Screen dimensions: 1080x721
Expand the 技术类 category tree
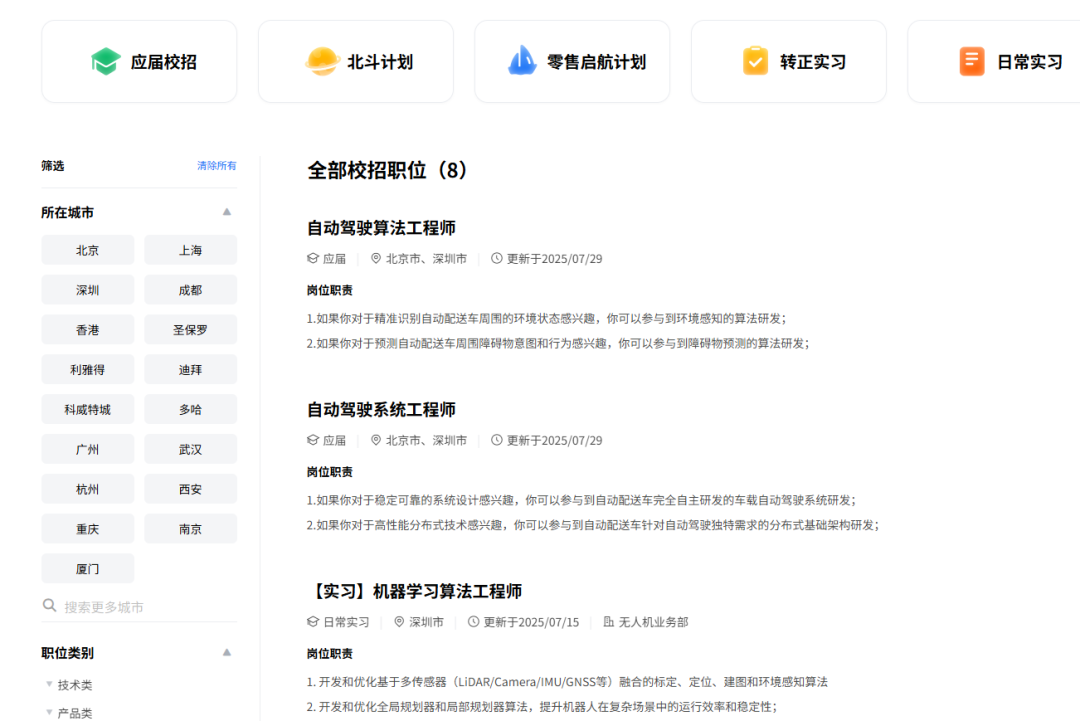coord(49,685)
